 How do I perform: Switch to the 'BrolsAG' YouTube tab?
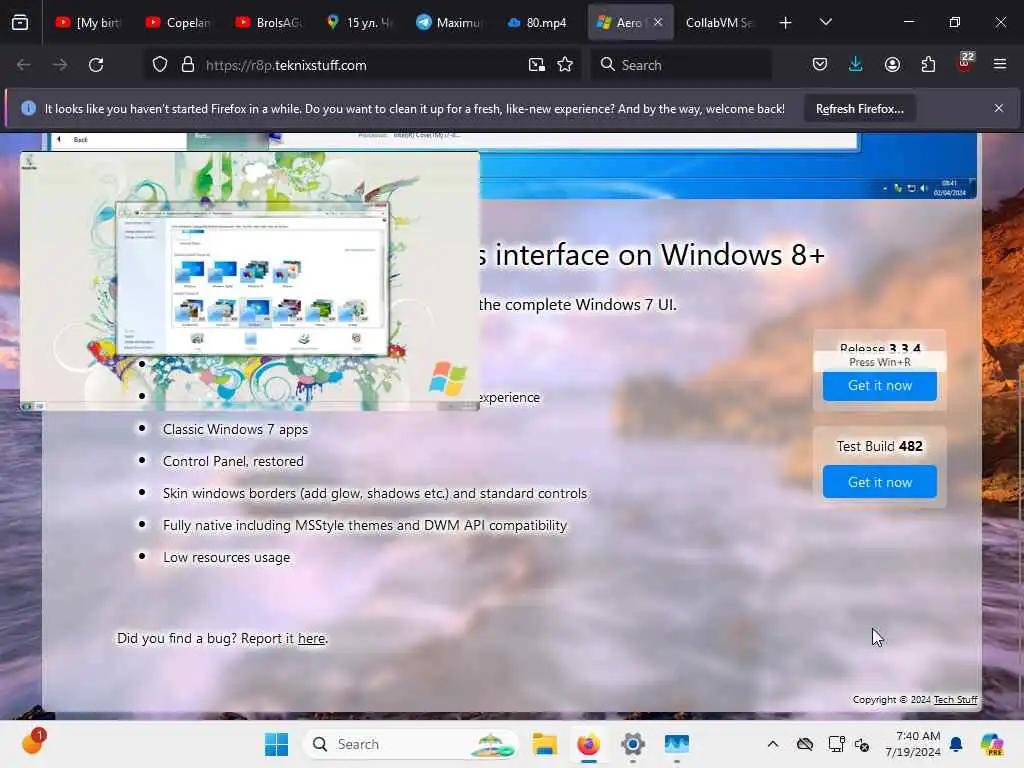click(269, 22)
